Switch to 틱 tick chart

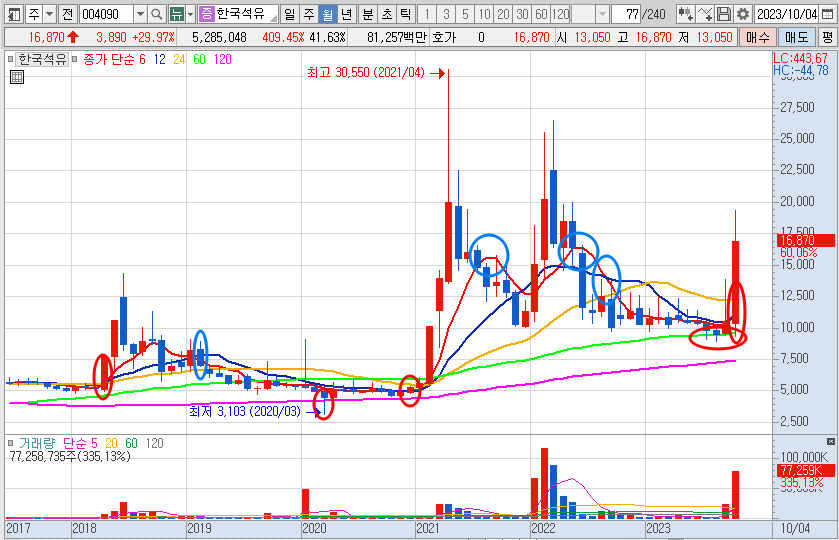click(406, 14)
